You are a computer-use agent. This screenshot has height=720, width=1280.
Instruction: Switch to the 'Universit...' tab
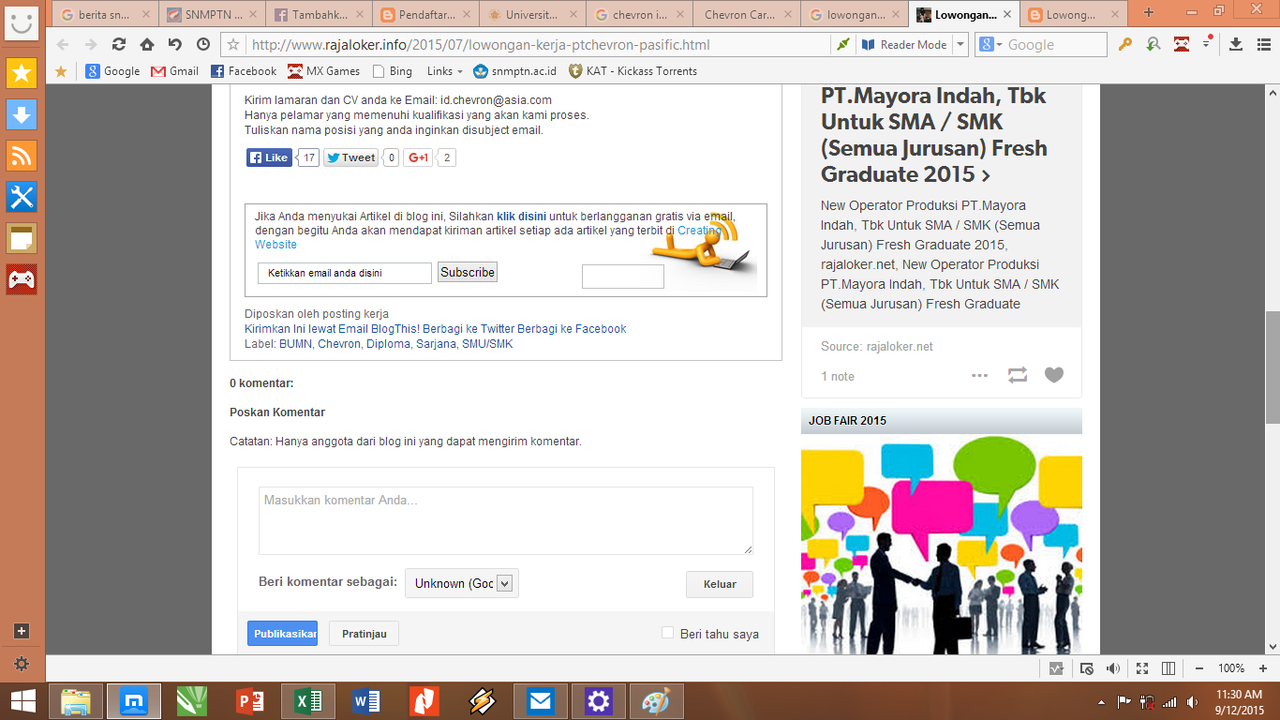tap(531, 14)
